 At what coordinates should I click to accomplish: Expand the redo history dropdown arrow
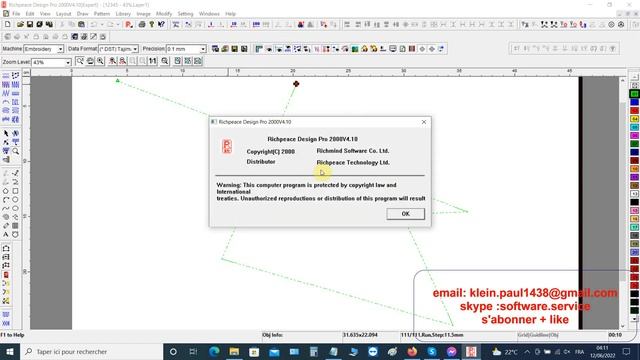pyautogui.click(x=118, y=24)
